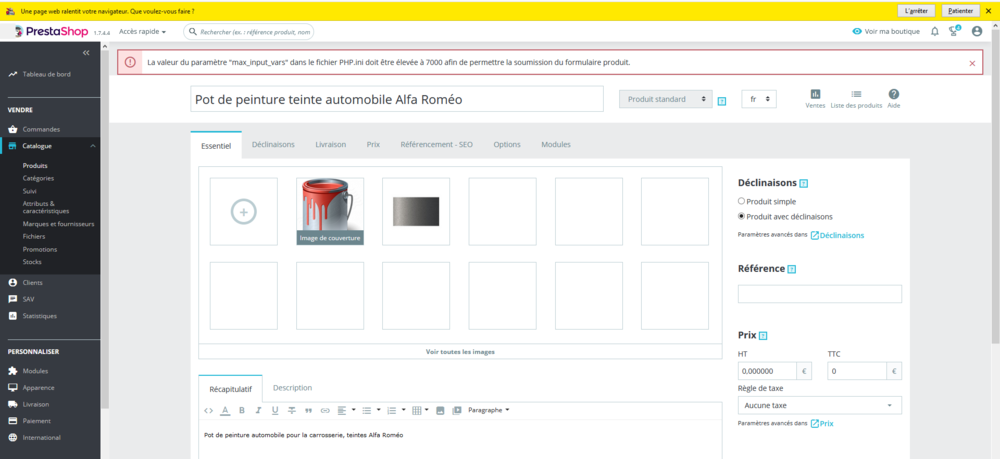1000x459 pixels.
Task: Open help icon next to Prix heading
Action: [x=763, y=336]
